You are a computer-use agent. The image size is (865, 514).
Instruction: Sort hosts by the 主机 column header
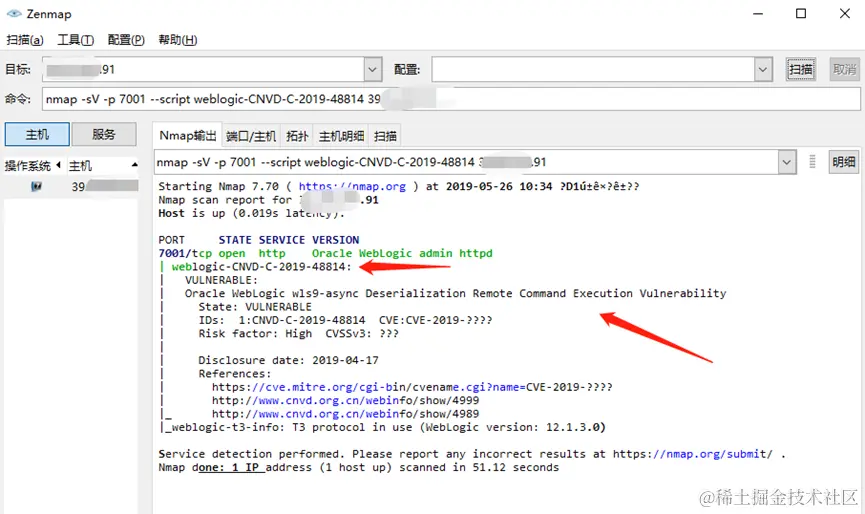(x=103, y=165)
